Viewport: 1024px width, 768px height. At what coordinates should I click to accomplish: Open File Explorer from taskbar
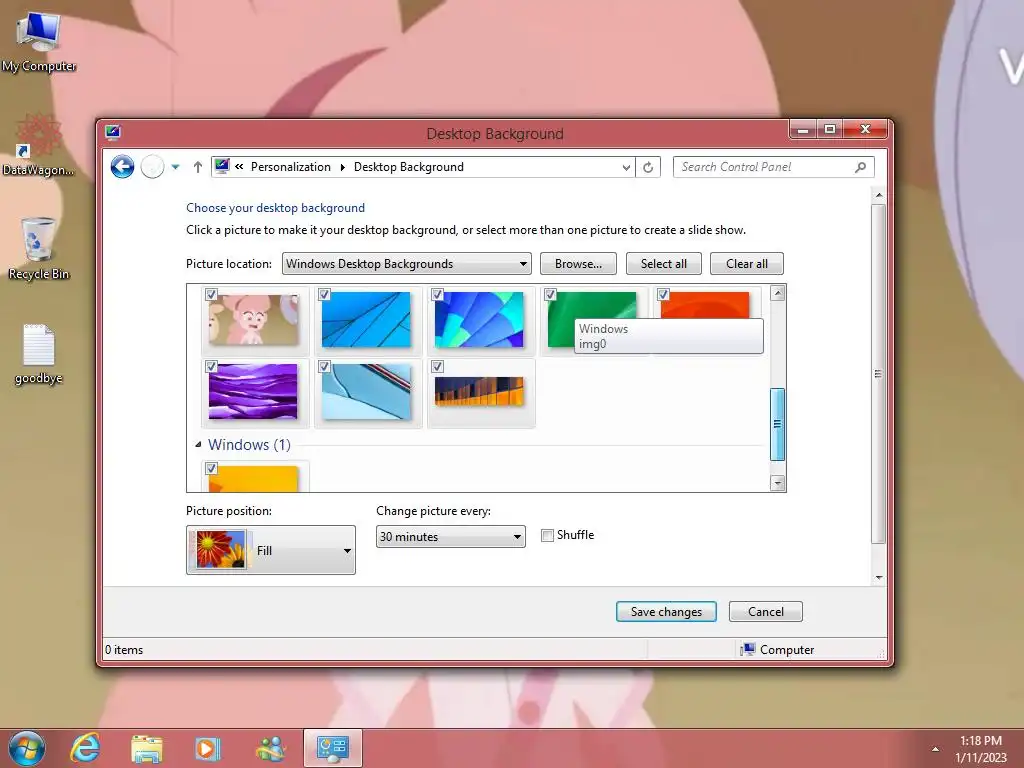point(147,748)
